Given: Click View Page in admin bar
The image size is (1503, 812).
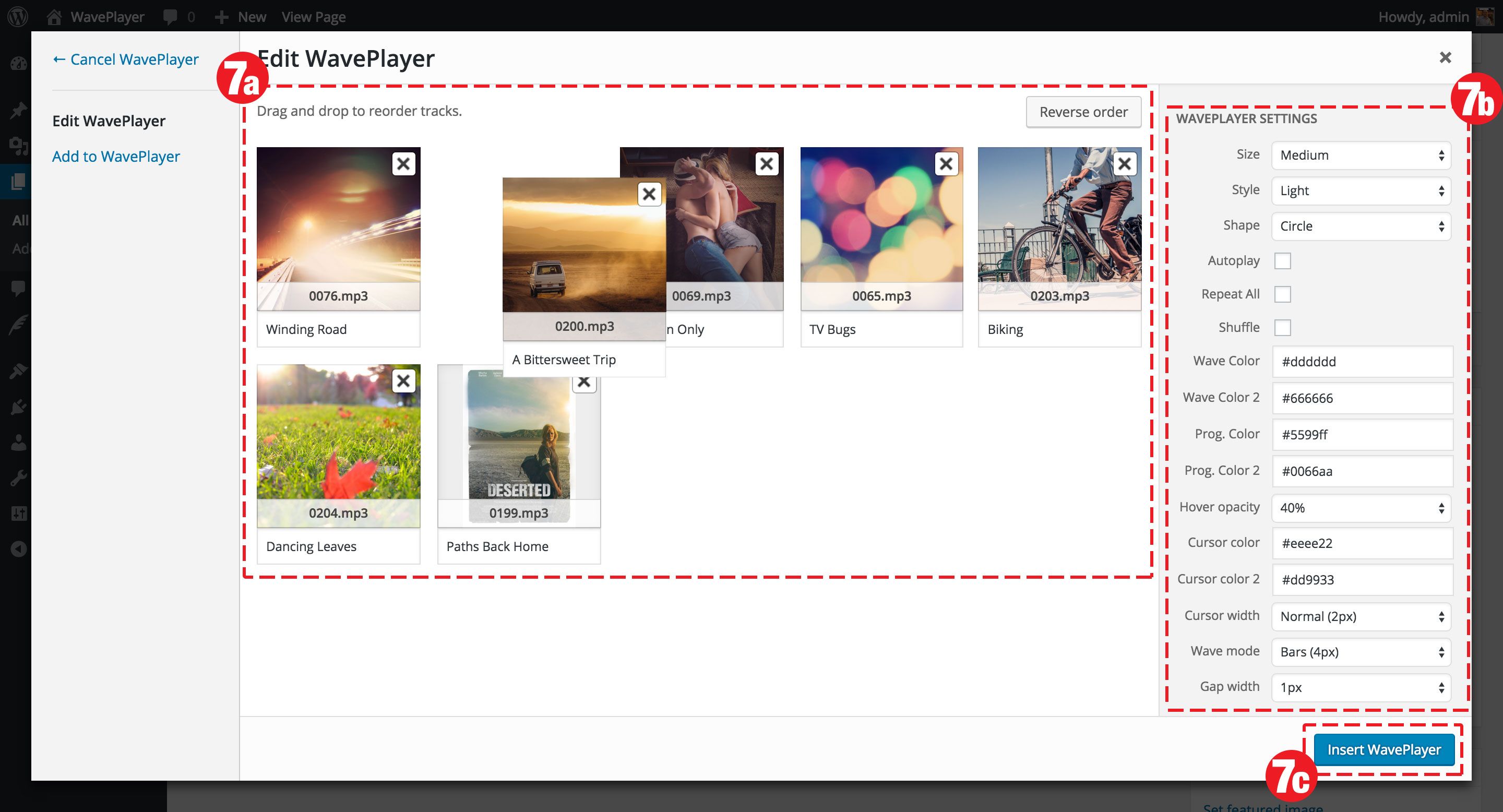Looking at the screenshot, I should coord(313,17).
